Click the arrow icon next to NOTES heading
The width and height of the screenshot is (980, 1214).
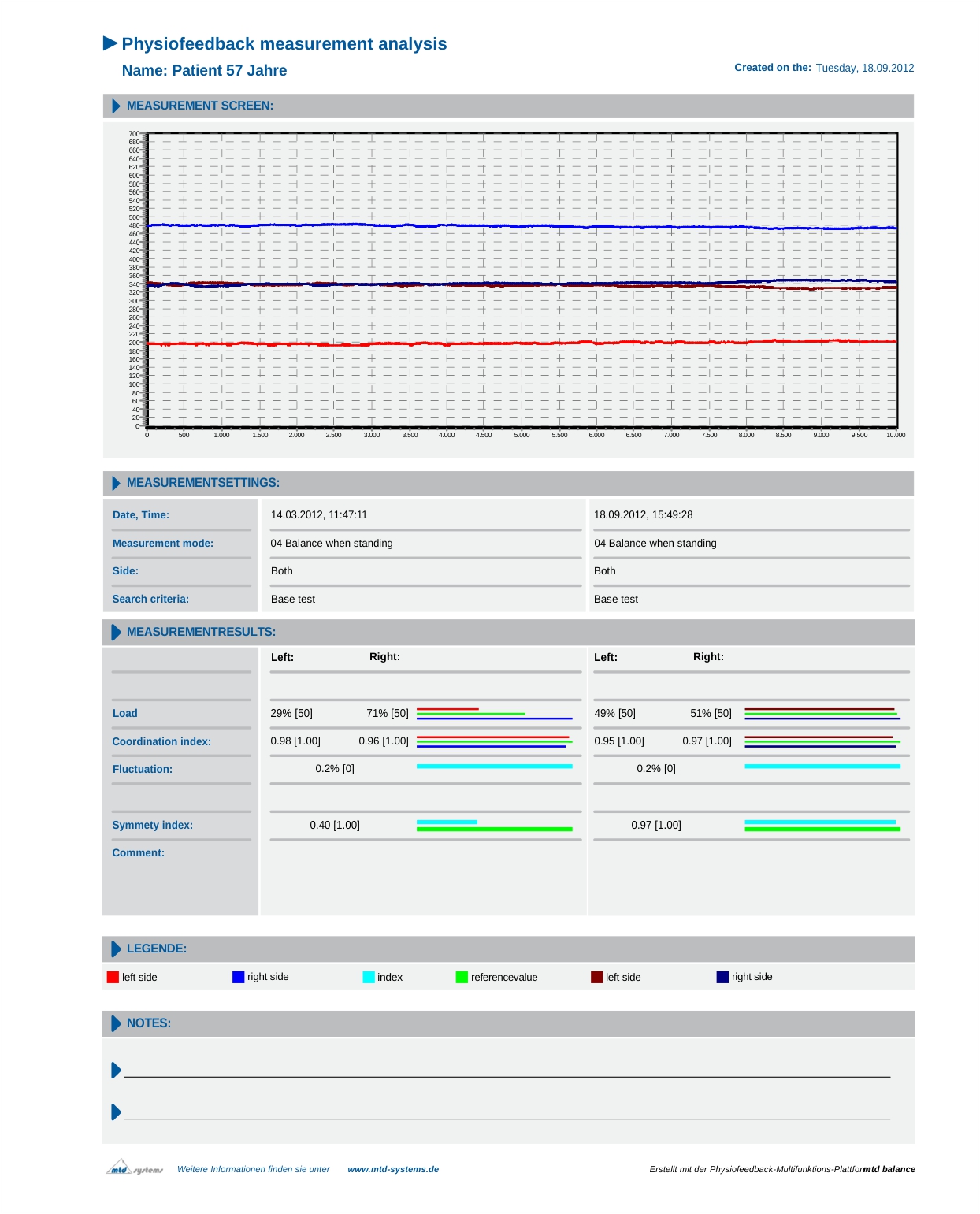pos(117,1023)
